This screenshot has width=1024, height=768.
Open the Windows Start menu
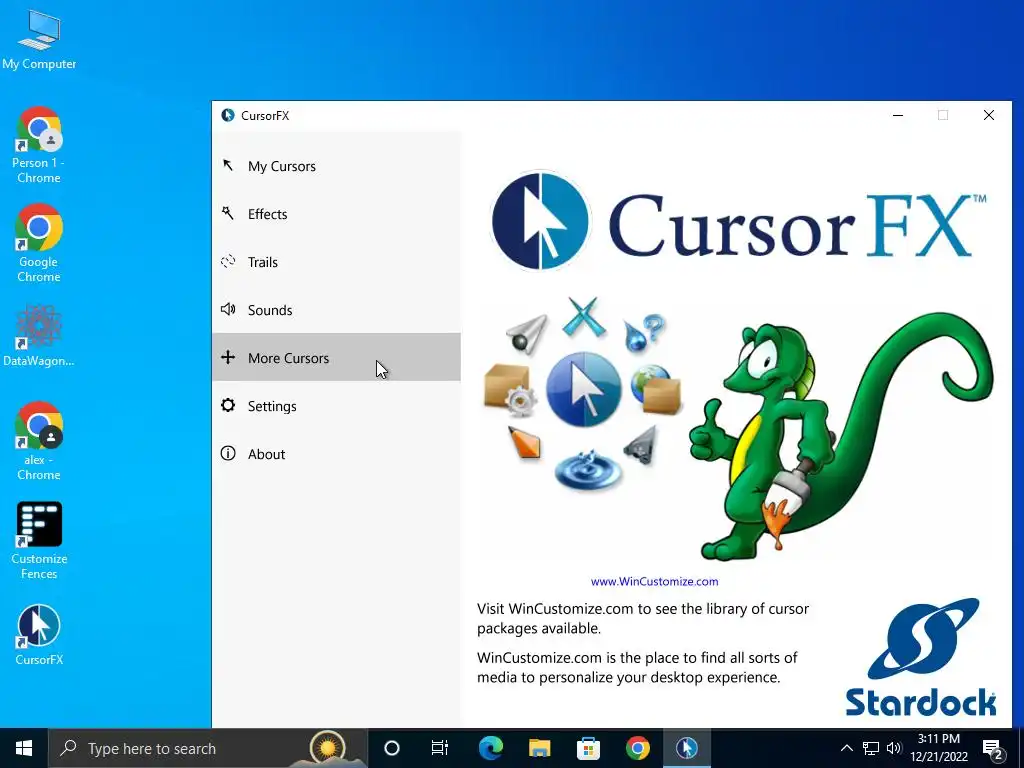(24, 748)
